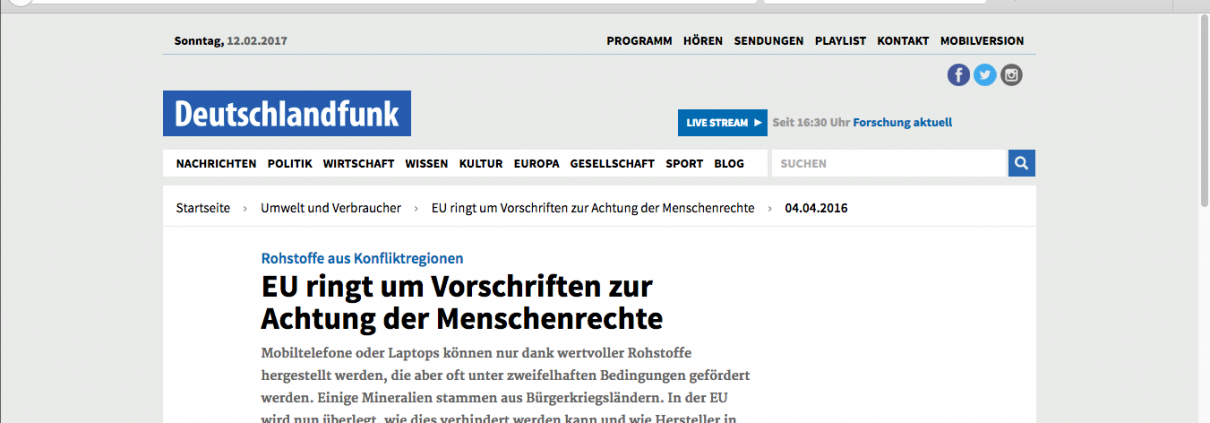The width and height of the screenshot is (1210, 423).
Task: Click the Hören link
Action: coord(703,42)
